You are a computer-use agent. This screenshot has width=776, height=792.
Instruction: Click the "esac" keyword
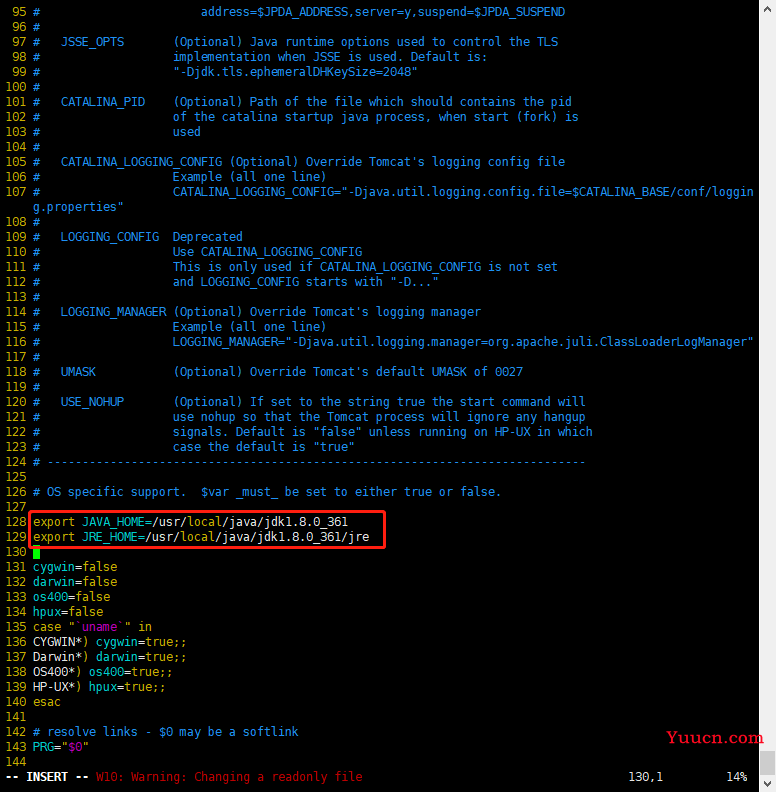46,702
